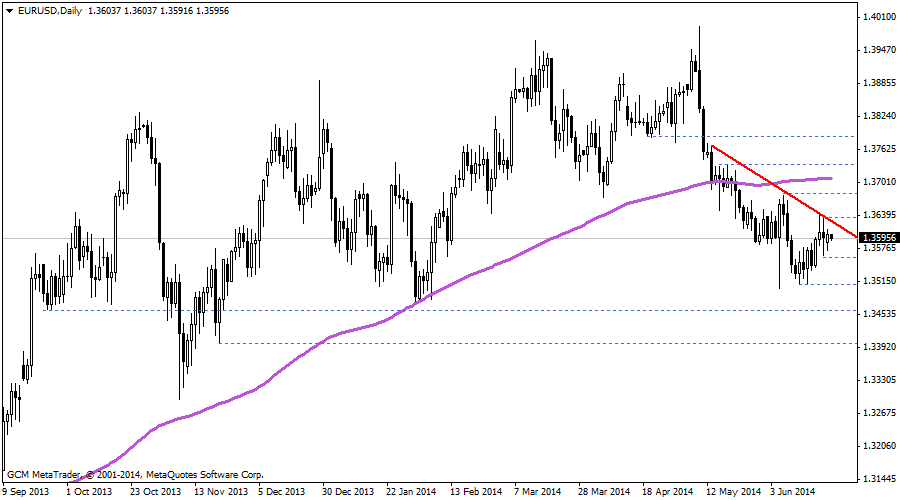The image size is (900, 500).
Task: Click the 1.31445 price scale label
Action: [879, 479]
